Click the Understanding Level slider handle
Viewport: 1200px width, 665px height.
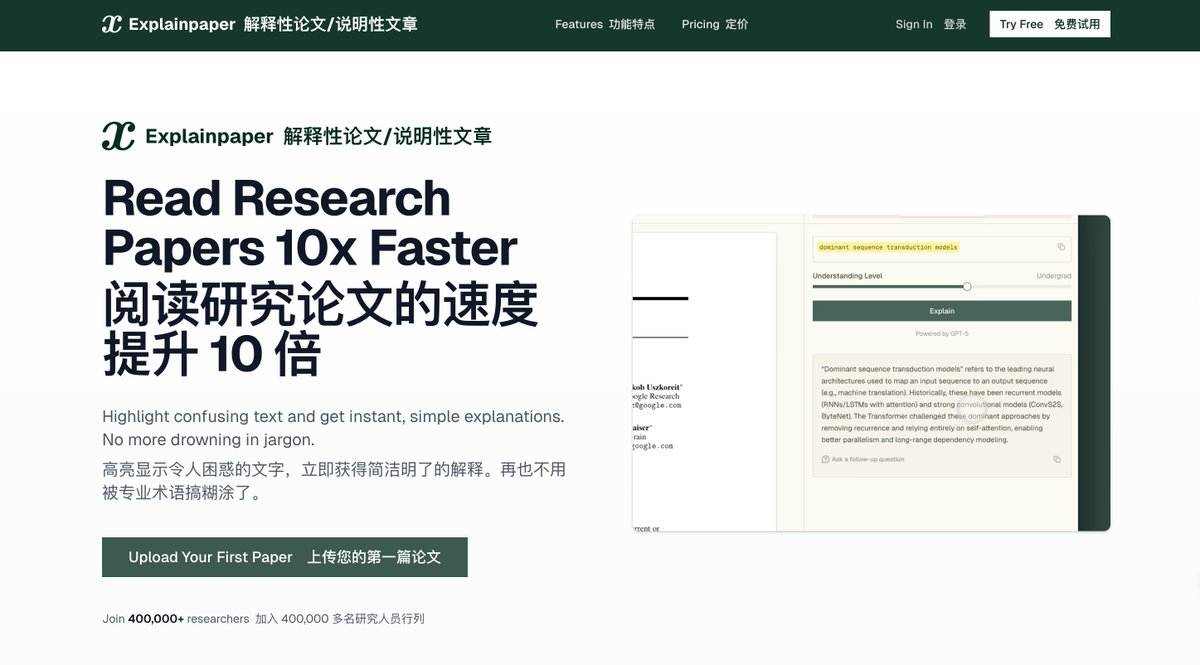pos(967,287)
